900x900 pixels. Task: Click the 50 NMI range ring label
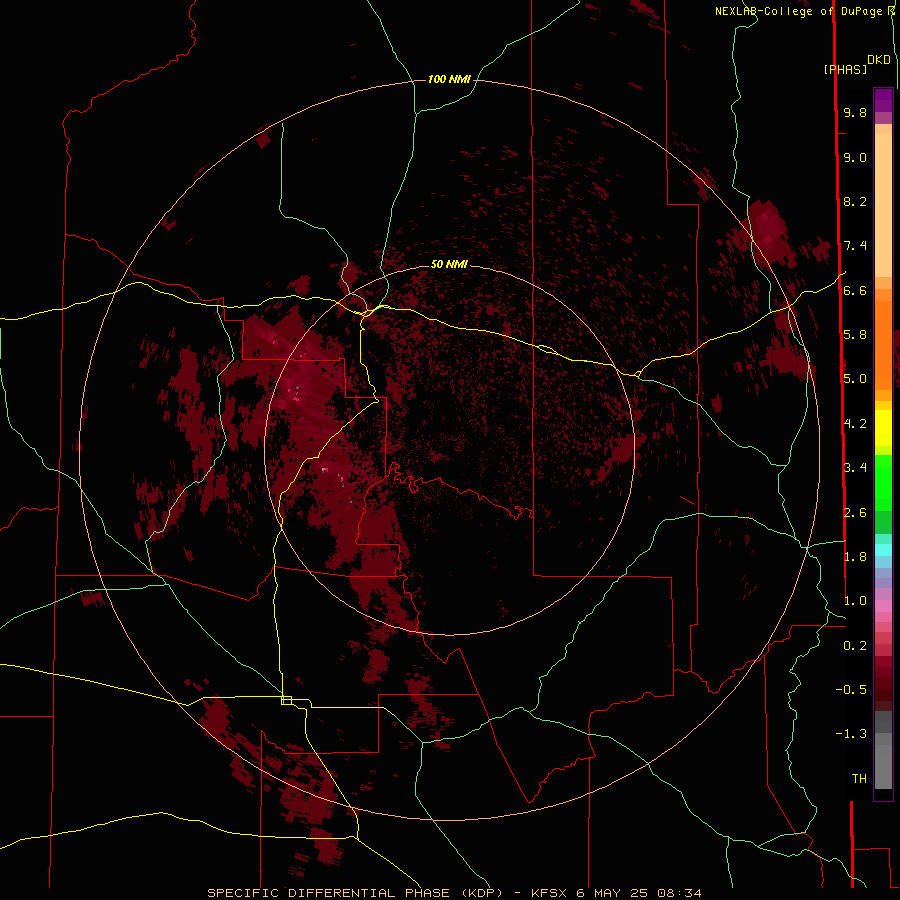click(x=449, y=264)
